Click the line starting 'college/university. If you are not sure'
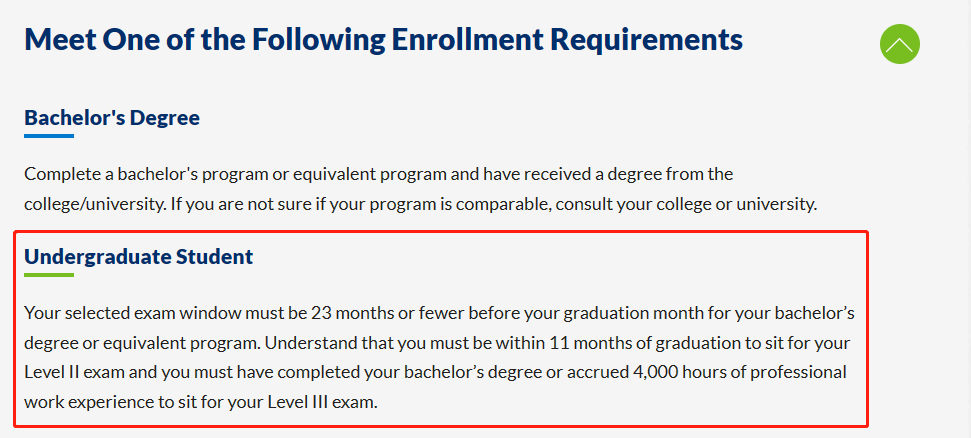The width and height of the screenshot is (971, 438). tap(420, 205)
